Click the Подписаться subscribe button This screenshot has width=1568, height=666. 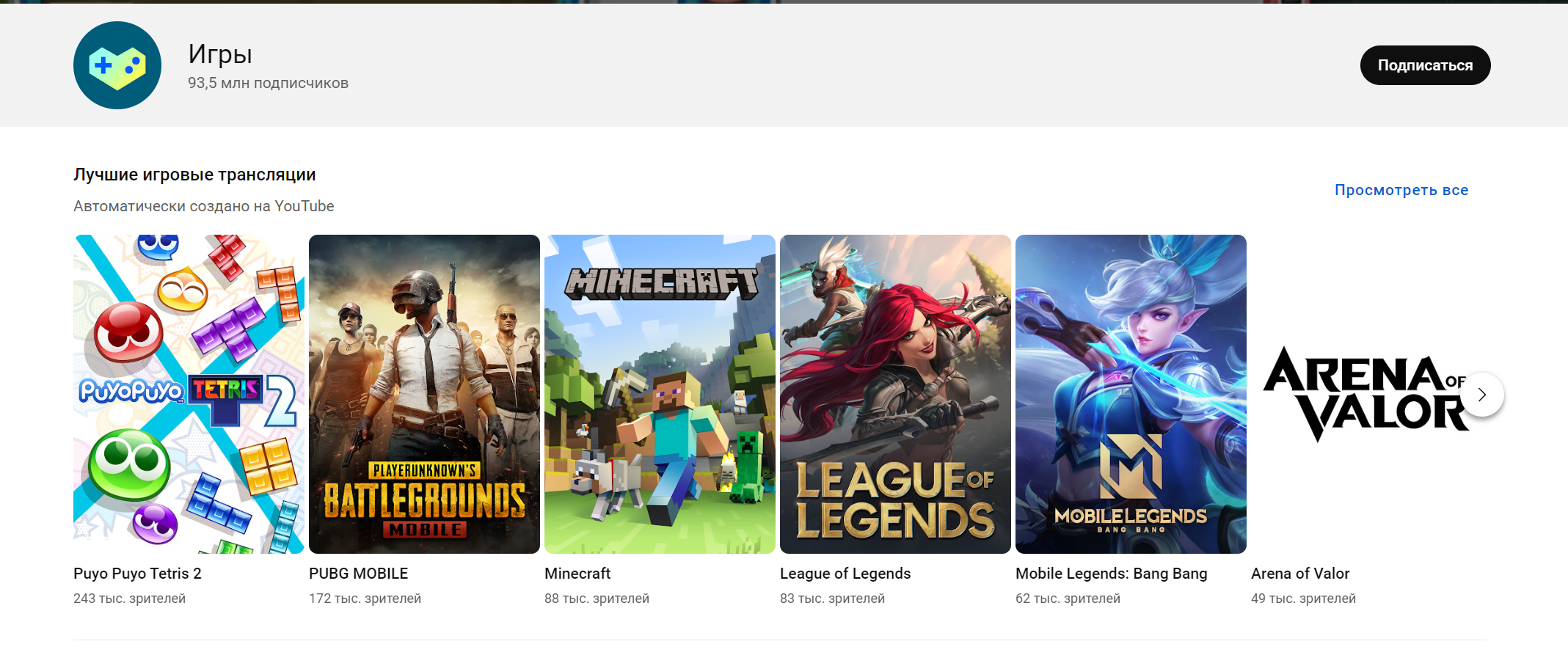pos(1425,65)
